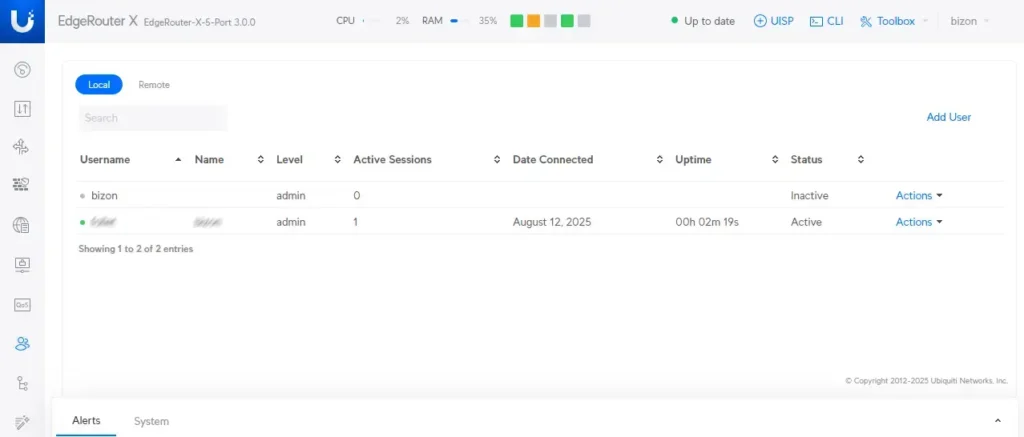Expand the Toolbox dropdown menu
1024x437 pixels.
point(893,21)
